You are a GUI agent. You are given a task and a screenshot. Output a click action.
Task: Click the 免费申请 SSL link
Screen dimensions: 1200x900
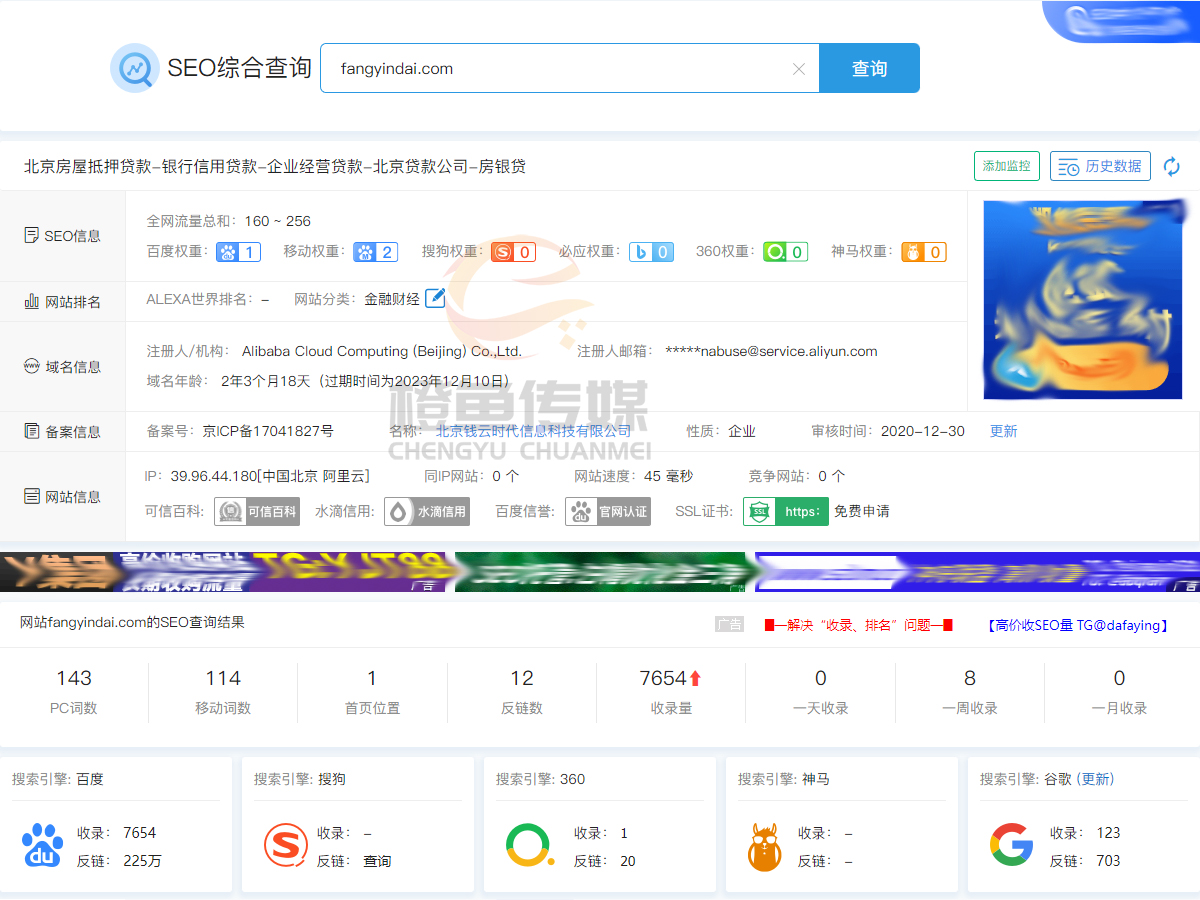862,511
